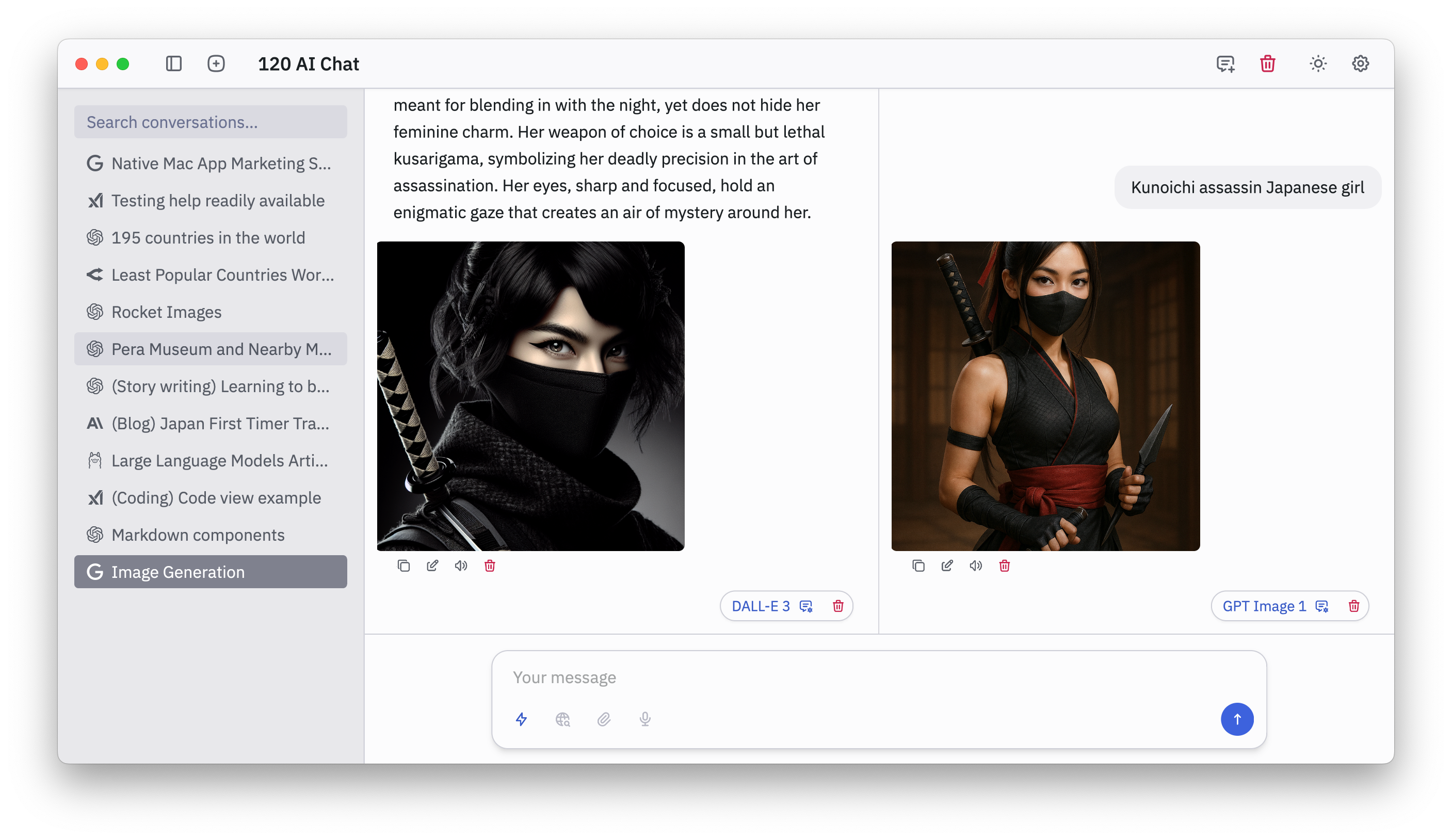Start a new chat with plus icon

point(216,63)
